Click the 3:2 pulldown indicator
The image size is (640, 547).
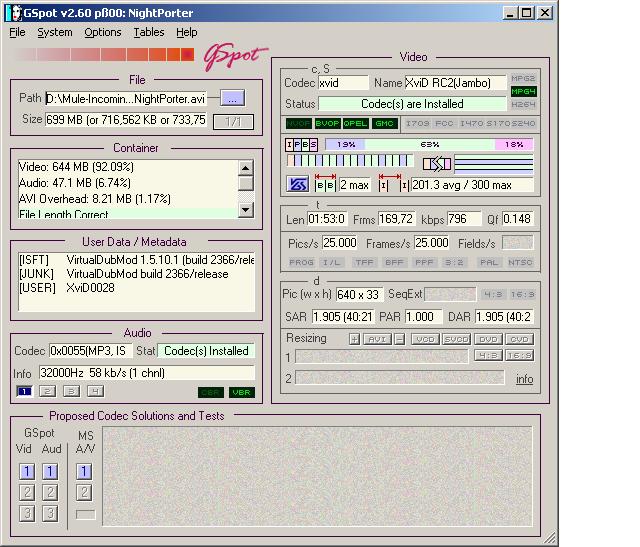[x=454, y=262]
